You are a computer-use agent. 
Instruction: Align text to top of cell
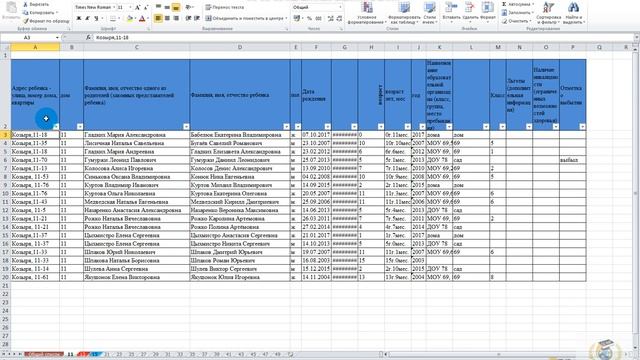pyautogui.click(x=158, y=7)
